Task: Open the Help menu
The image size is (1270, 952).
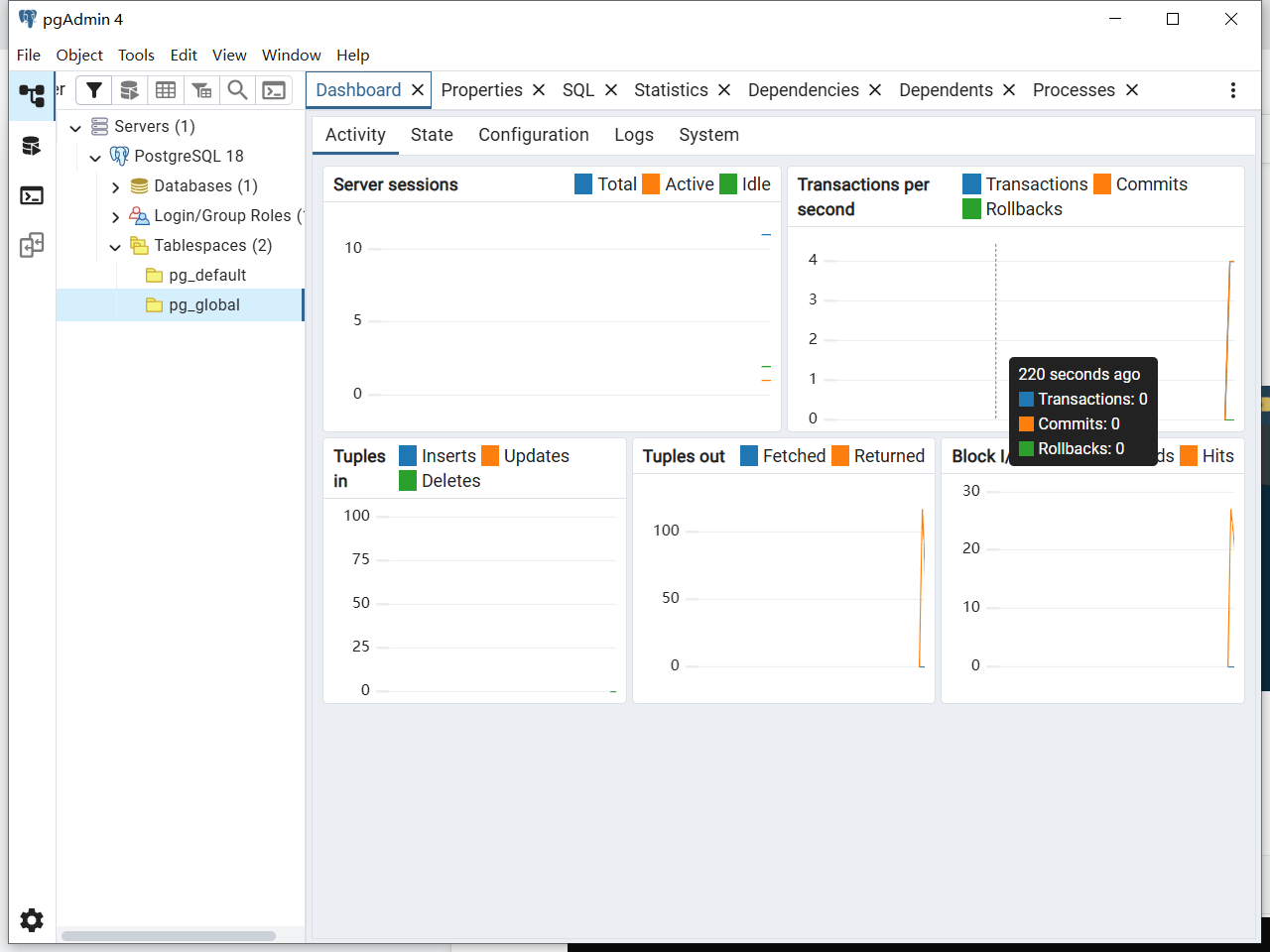Action: pos(352,55)
